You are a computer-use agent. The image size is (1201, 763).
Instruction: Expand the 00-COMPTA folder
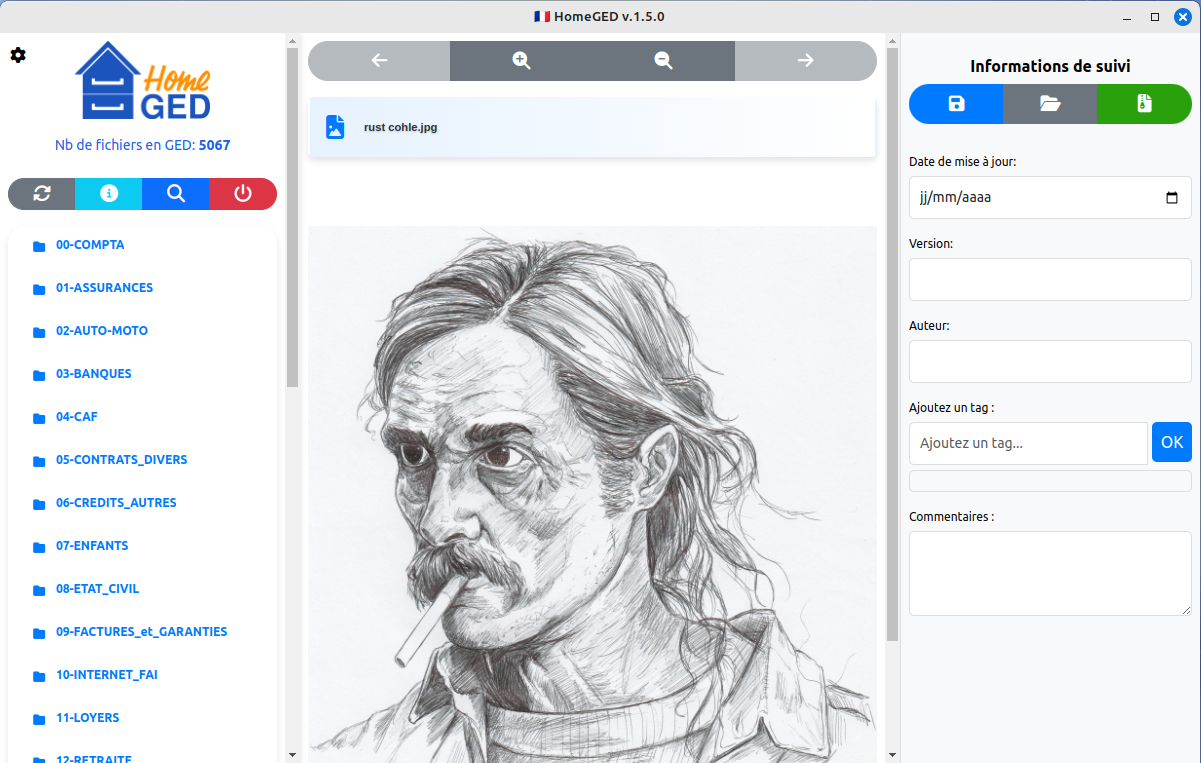click(x=90, y=245)
